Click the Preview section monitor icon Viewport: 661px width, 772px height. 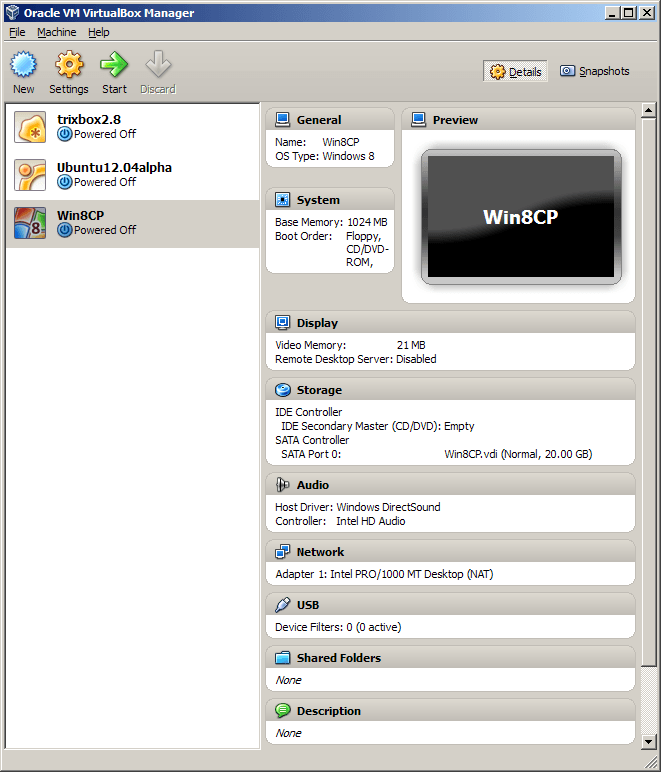click(418, 120)
